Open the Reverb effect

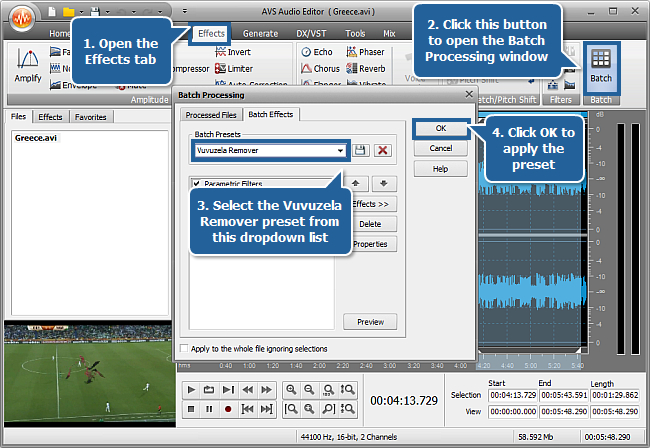click(366, 69)
